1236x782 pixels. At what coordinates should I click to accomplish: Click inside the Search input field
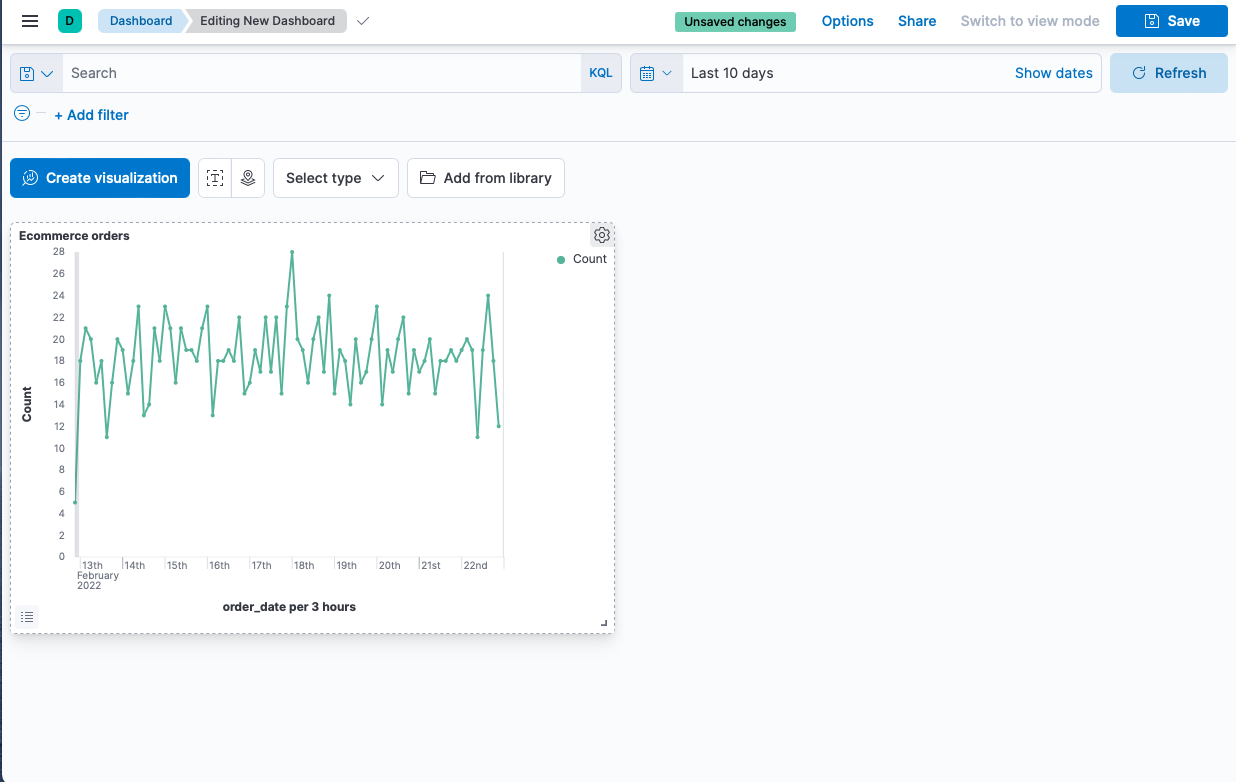click(200, 72)
